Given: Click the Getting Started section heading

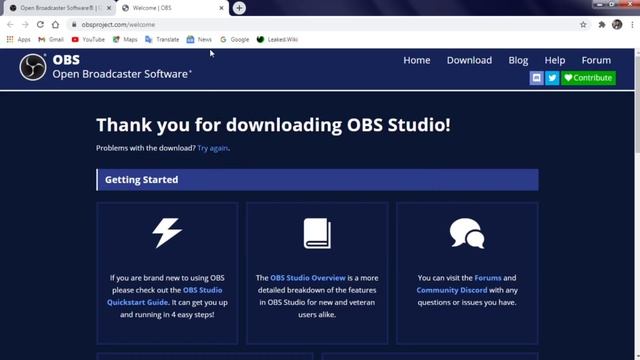Looking at the screenshot, I should (x=141, y=180).
